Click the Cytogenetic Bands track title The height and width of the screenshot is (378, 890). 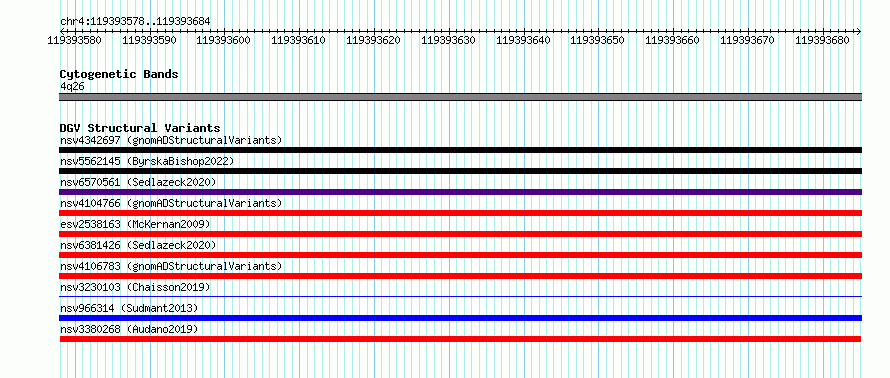click(119, 74)
